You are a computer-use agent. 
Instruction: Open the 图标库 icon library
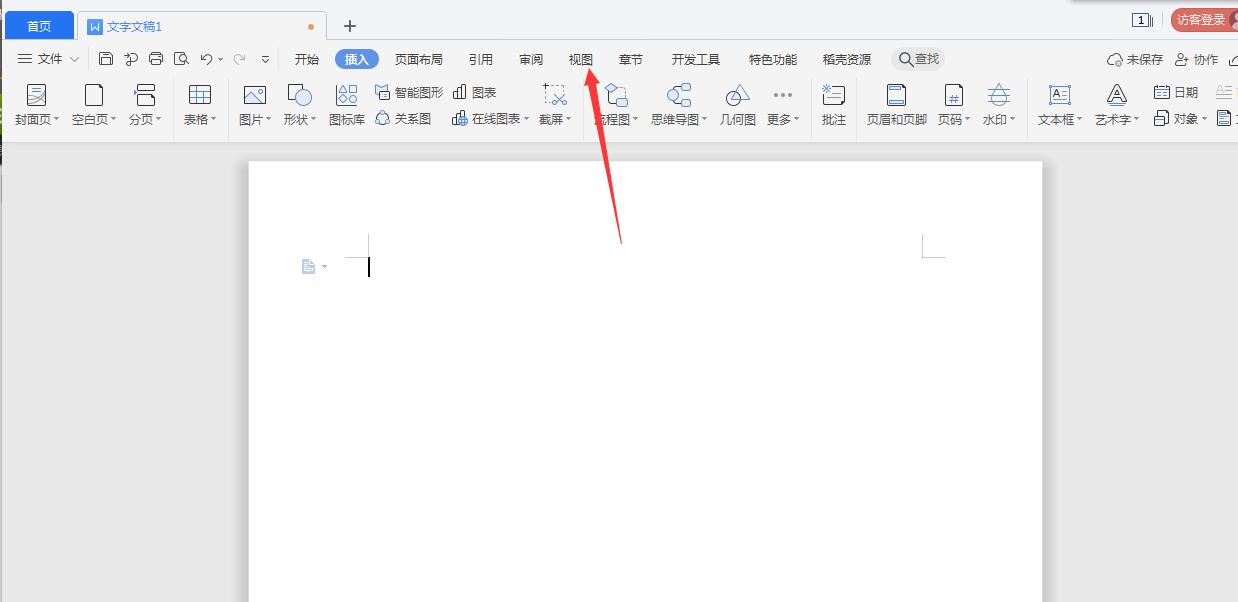pos(346,105)
